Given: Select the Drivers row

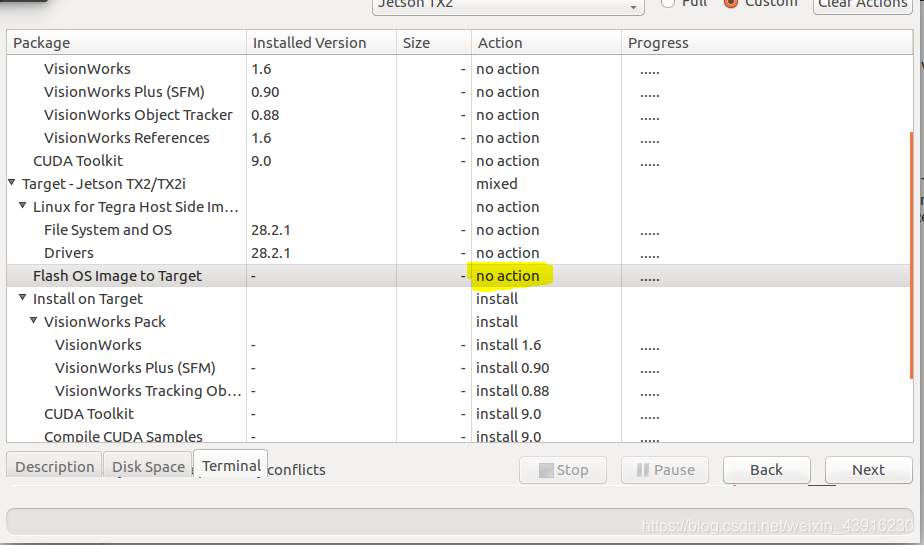Looking at the screenshot, I should pos(460,253).
